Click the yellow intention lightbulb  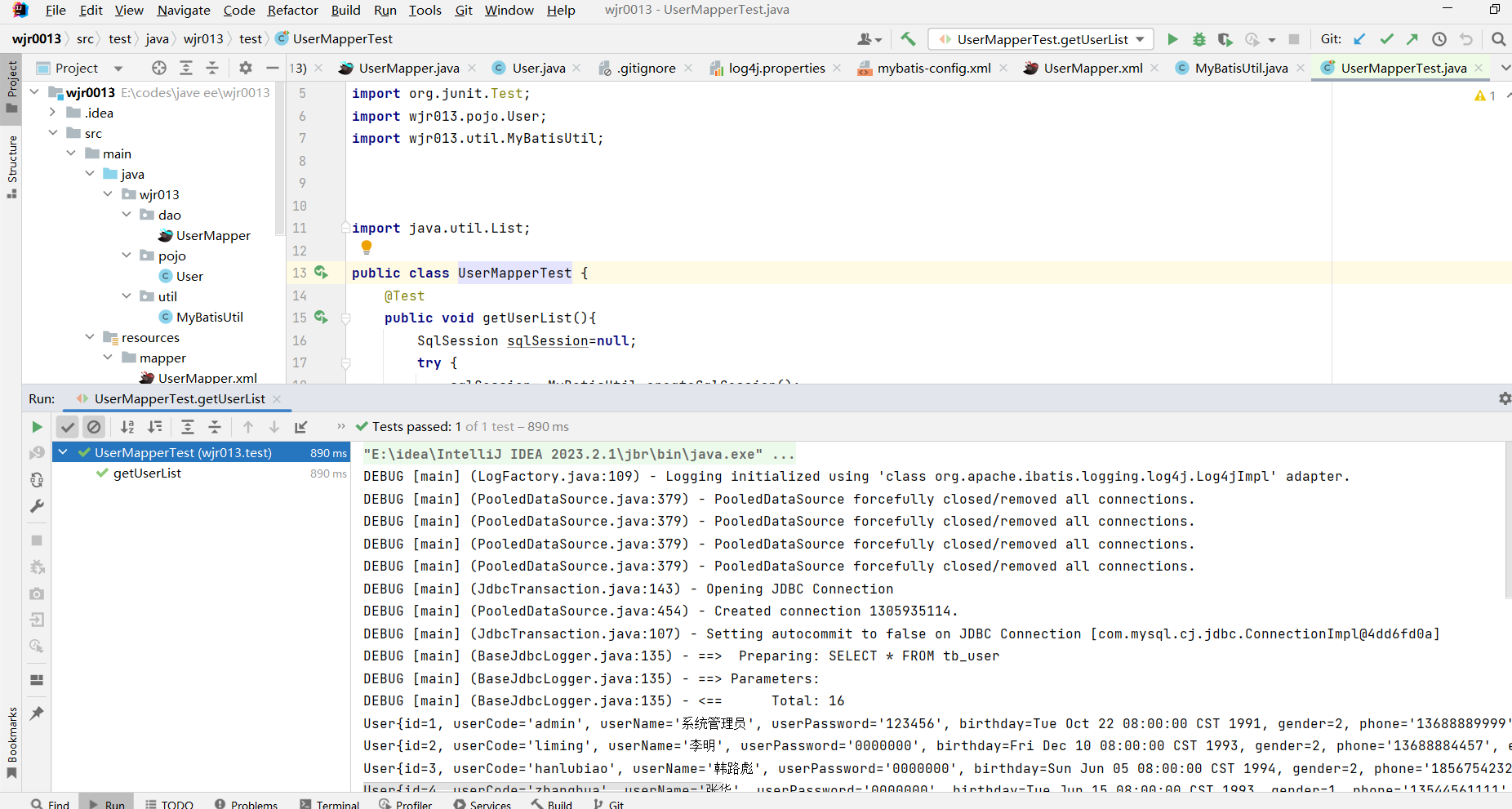click(367, 247)
